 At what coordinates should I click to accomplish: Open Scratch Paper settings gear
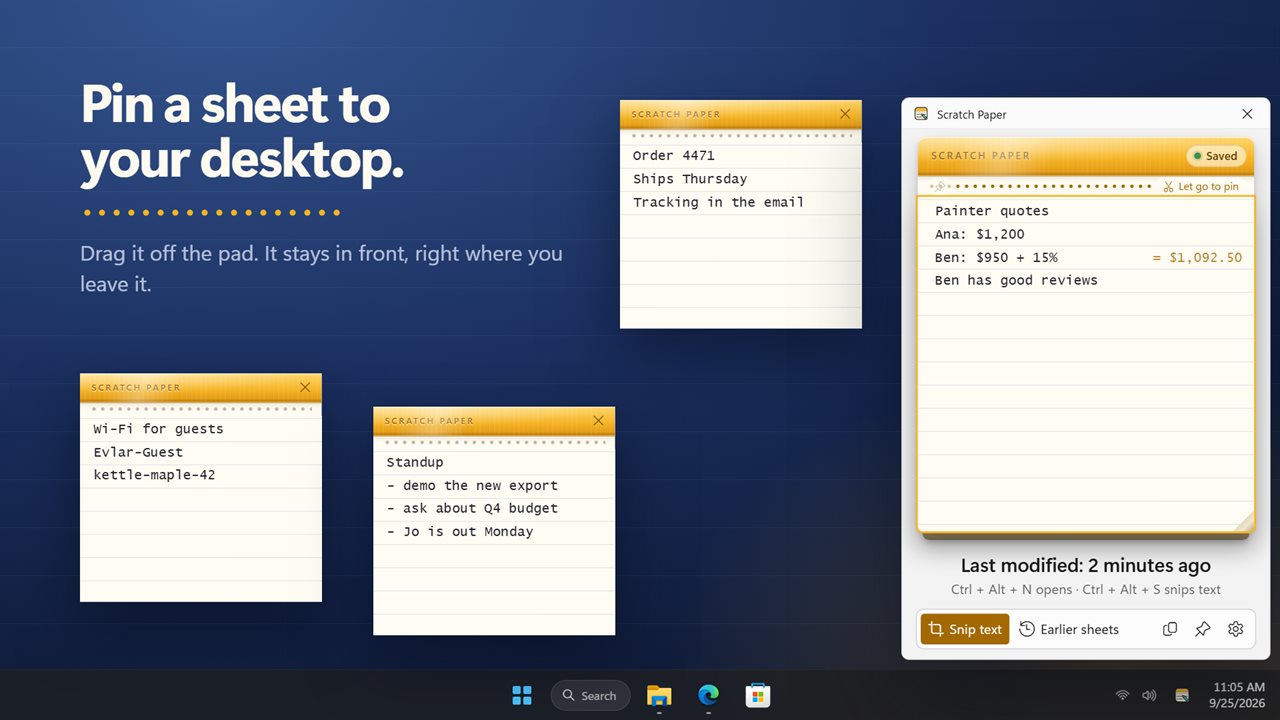pyautogui.click(x=1236, y=629)
